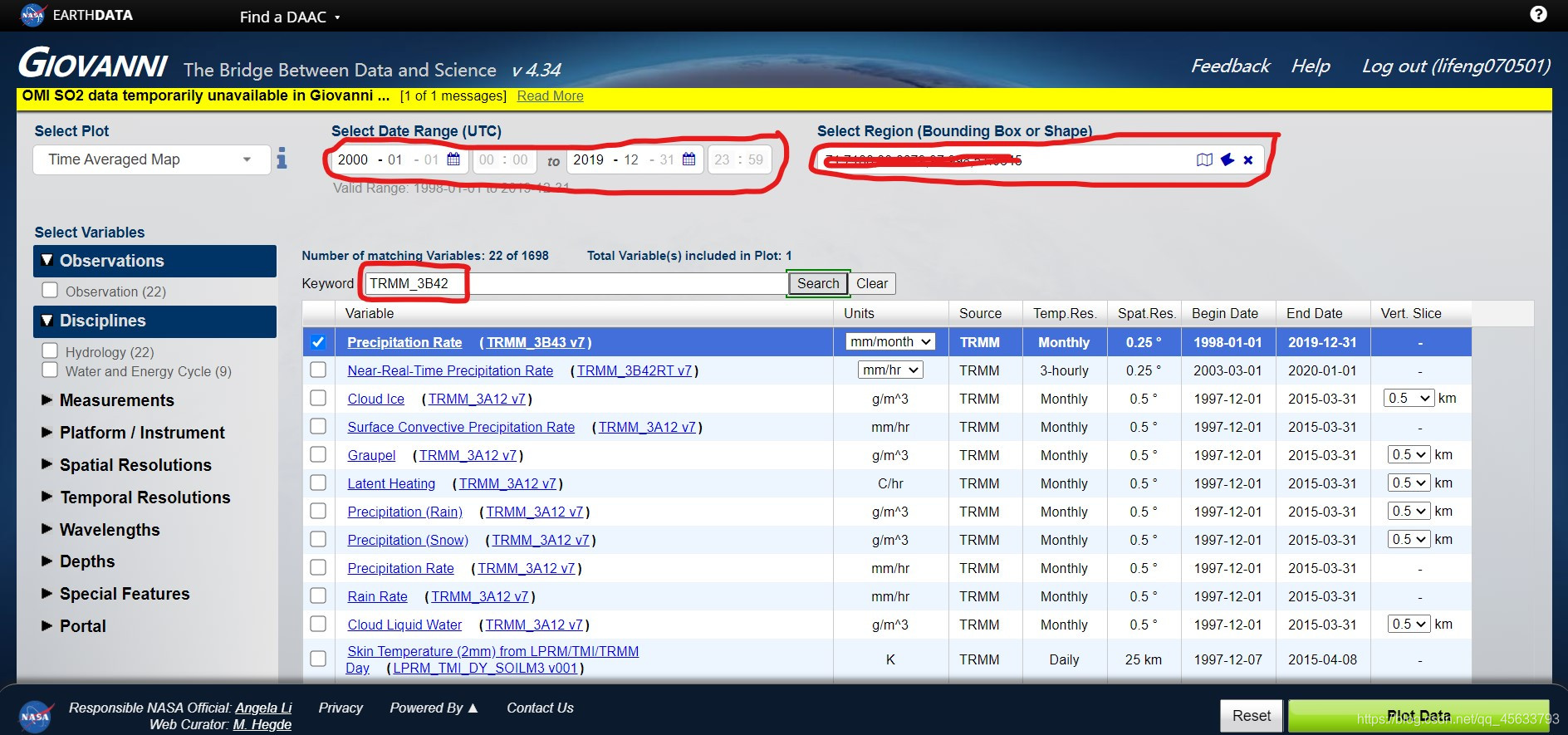Collapse the Disciplines facet section
This screenshot has height=735, width=1568.
coord(154,321)
